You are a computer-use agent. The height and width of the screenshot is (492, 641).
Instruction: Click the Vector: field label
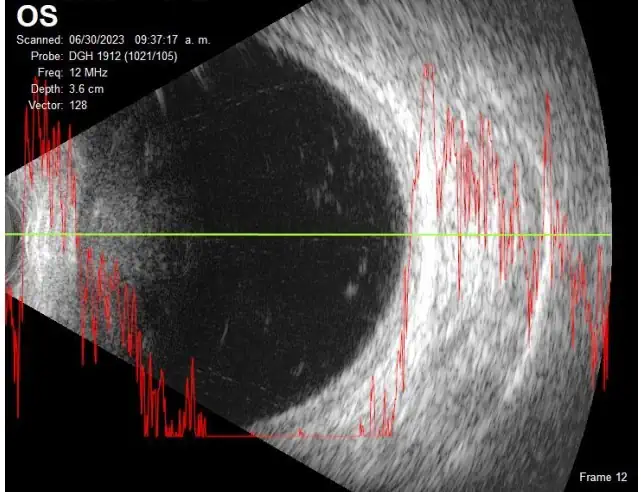[x=46, y=105]
